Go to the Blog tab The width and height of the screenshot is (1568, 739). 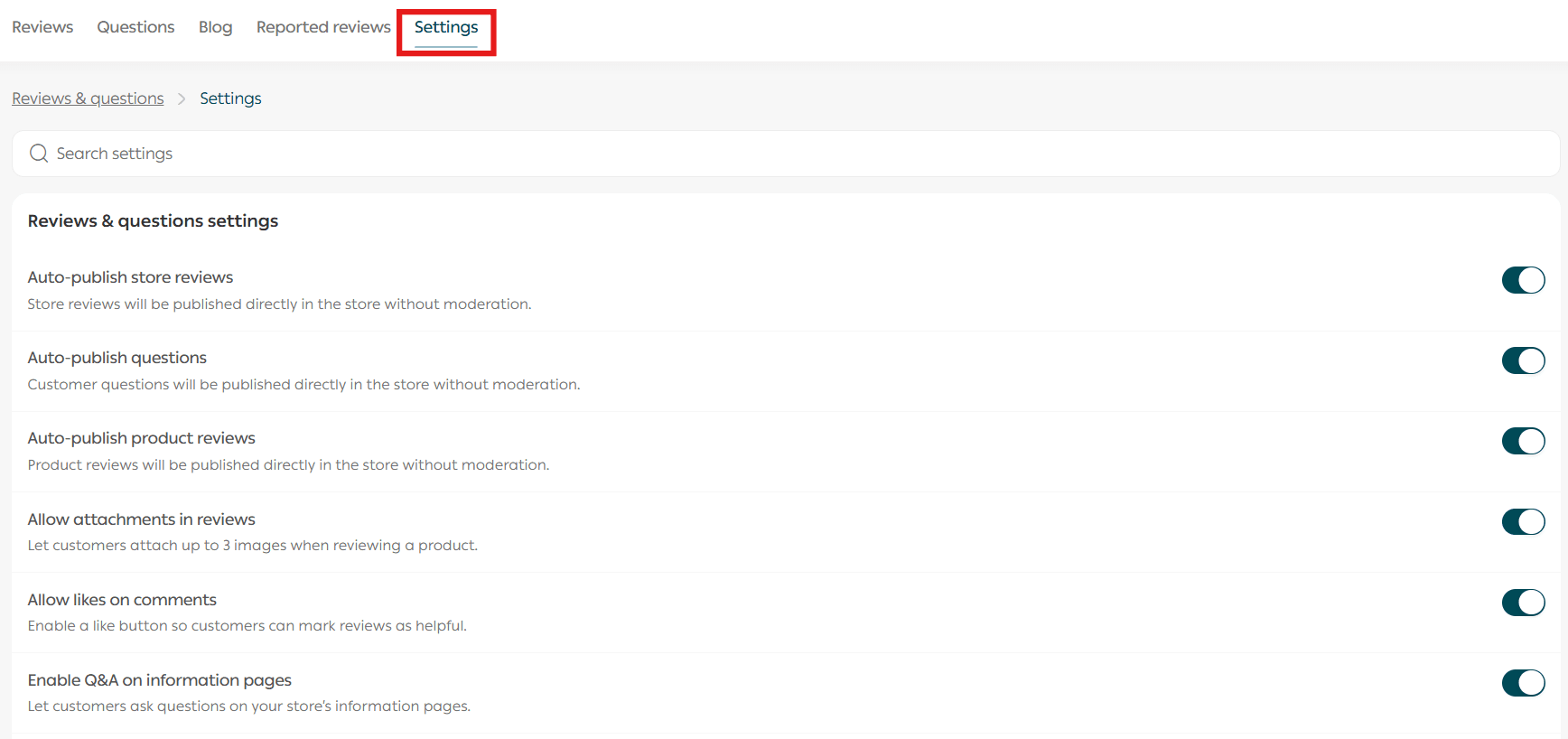pos(215,27)
